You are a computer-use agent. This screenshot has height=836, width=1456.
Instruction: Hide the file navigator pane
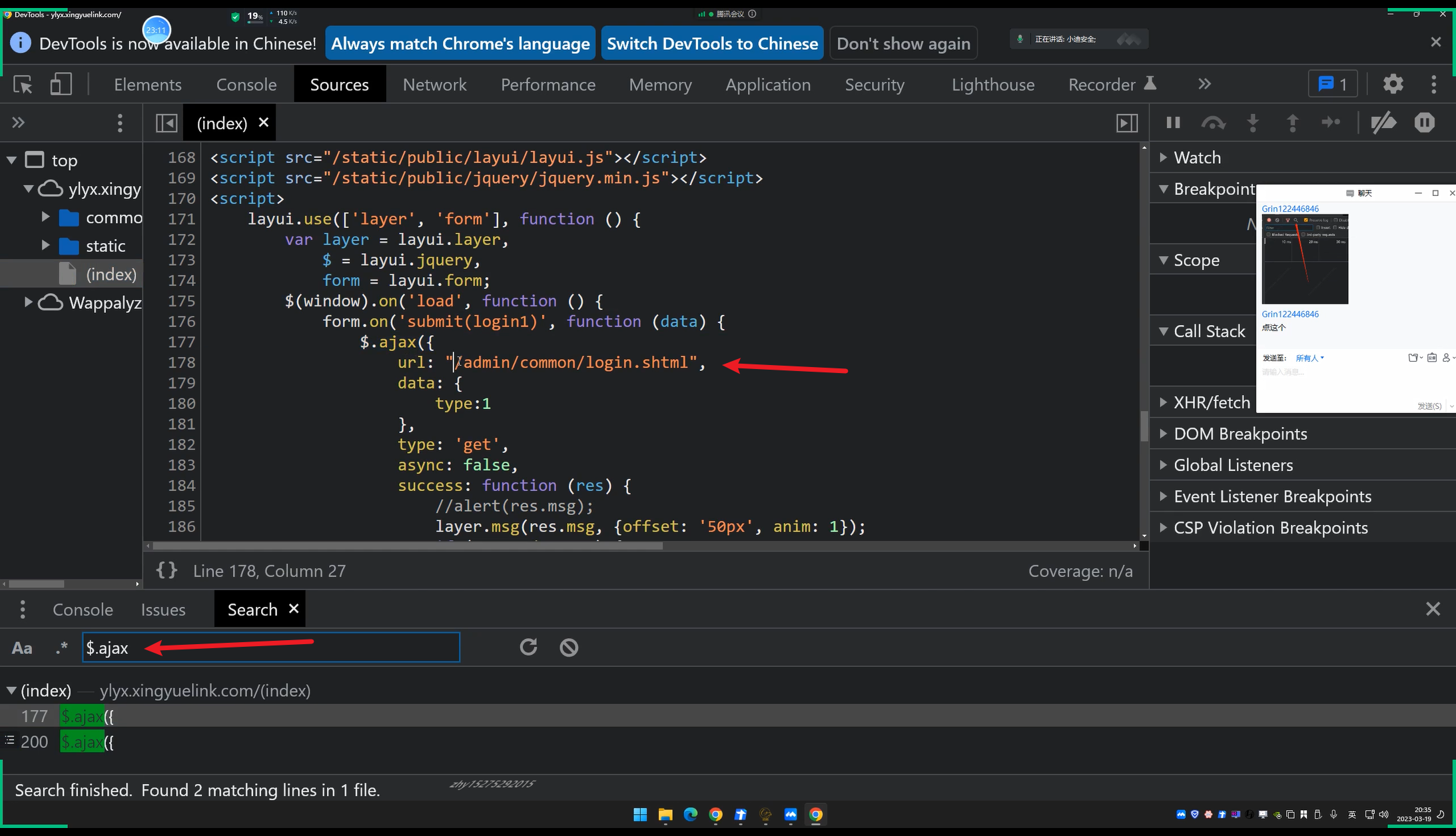coord(167,123)
